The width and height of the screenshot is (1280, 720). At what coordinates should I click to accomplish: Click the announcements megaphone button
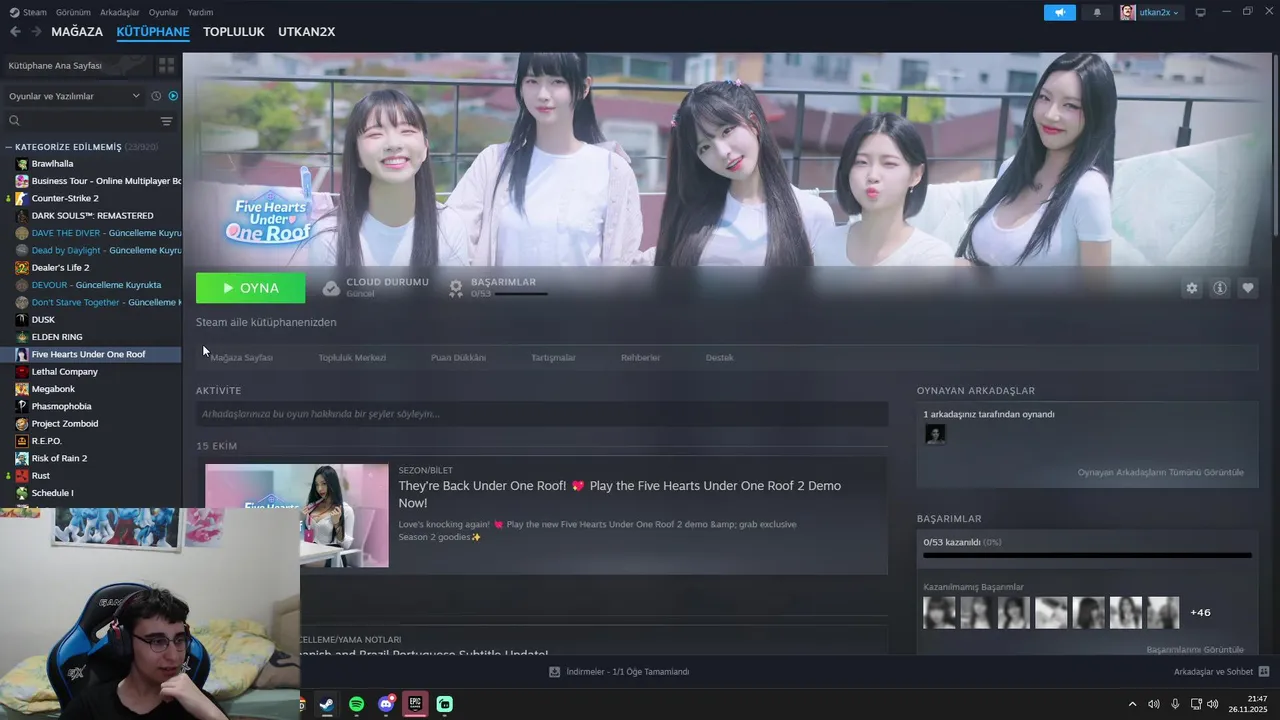pyautogui.click(x=1059, y=12)
